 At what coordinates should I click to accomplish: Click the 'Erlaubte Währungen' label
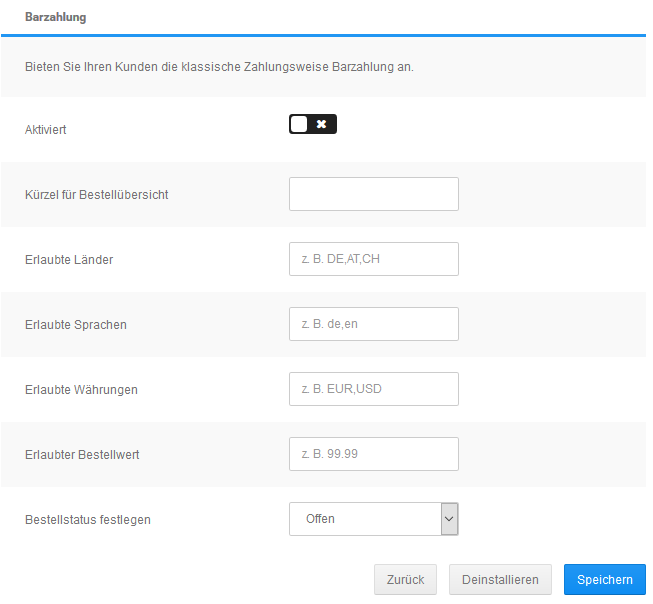click(x=81, y=390)
